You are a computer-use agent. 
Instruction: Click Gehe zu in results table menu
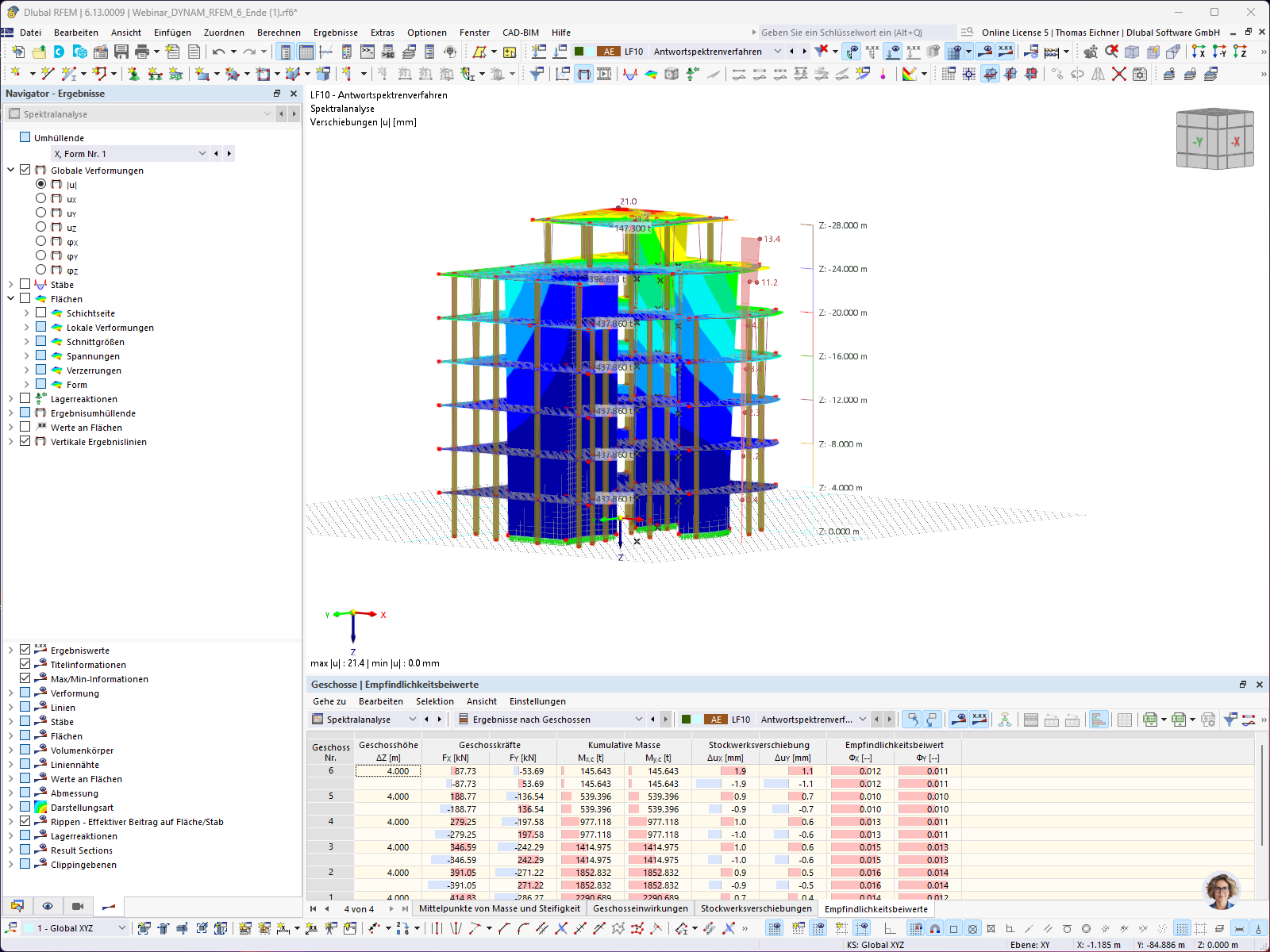(x=329, y=701)
